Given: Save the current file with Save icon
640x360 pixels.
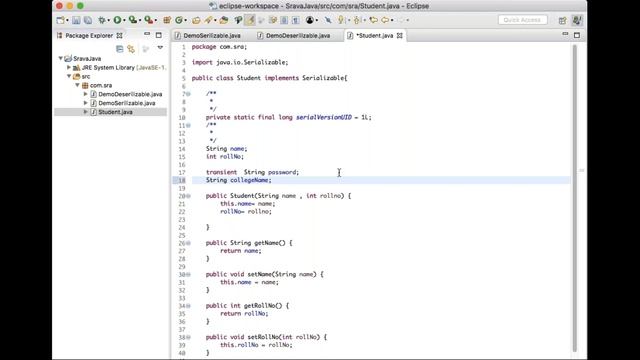Looking at the screenshot, I should click(x=76, y=20).
